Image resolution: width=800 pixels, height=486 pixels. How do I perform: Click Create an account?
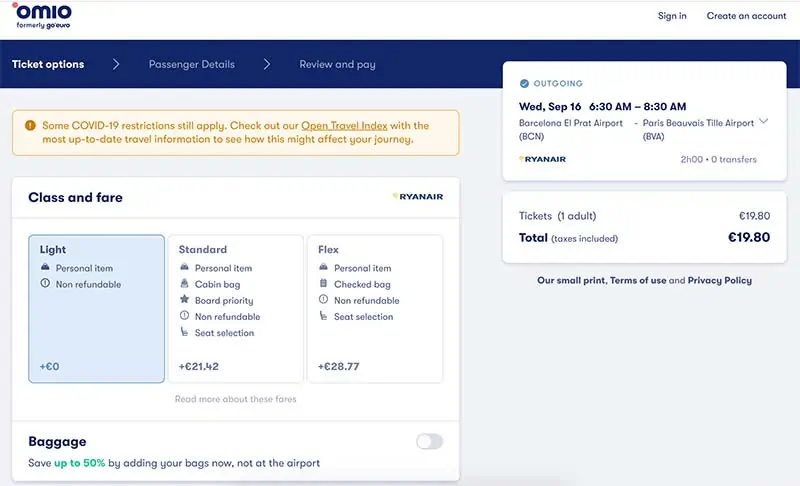(746, 16)
